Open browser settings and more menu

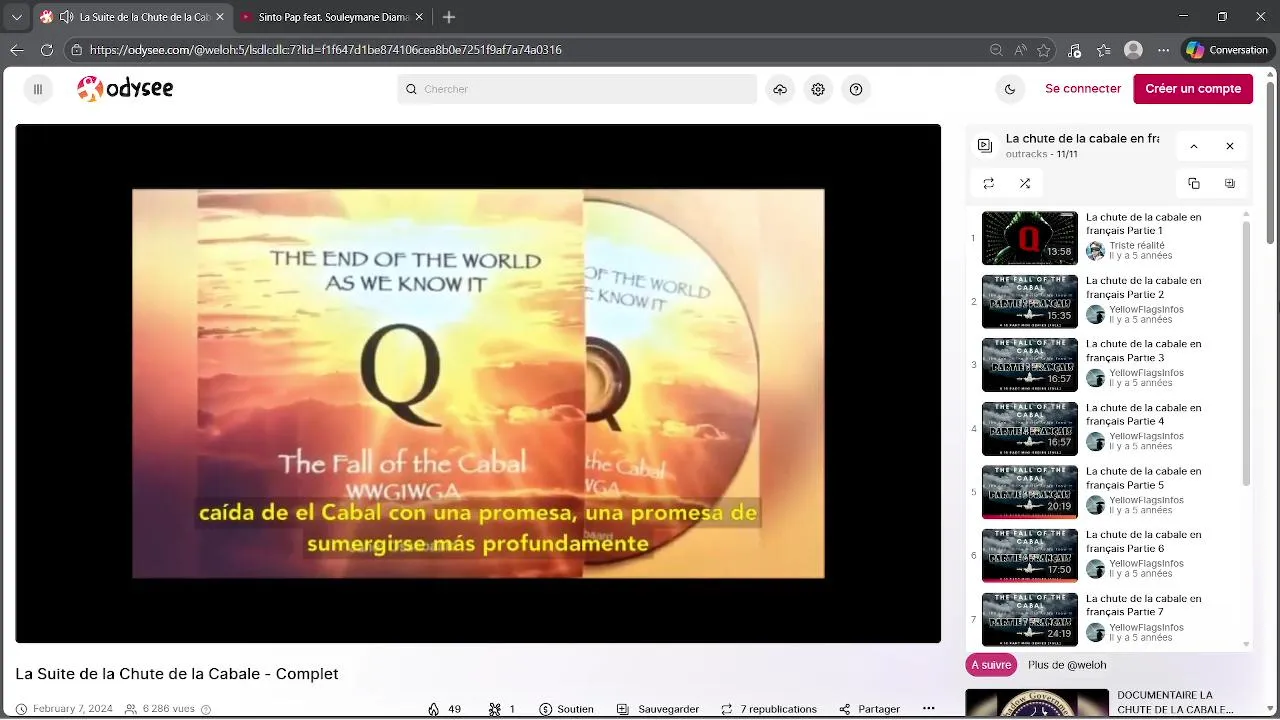click(1163, 49)
